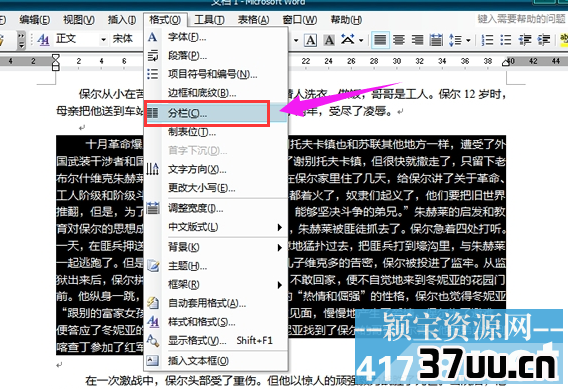Select 边框和底纹 menu entry
This screenshot has height=389, width=568.
[216, 93]
